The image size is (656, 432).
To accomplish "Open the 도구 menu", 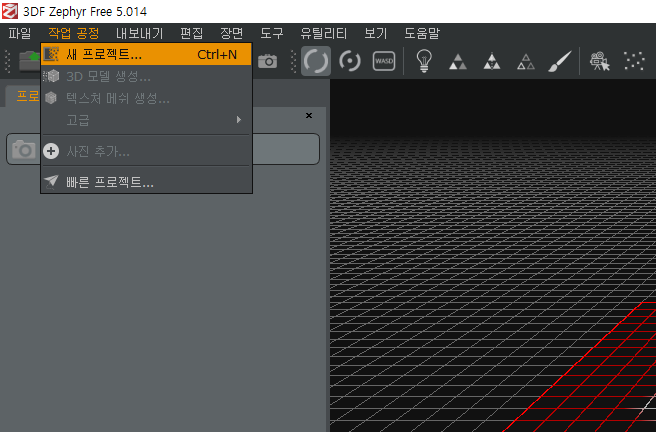I will [272, 33].
